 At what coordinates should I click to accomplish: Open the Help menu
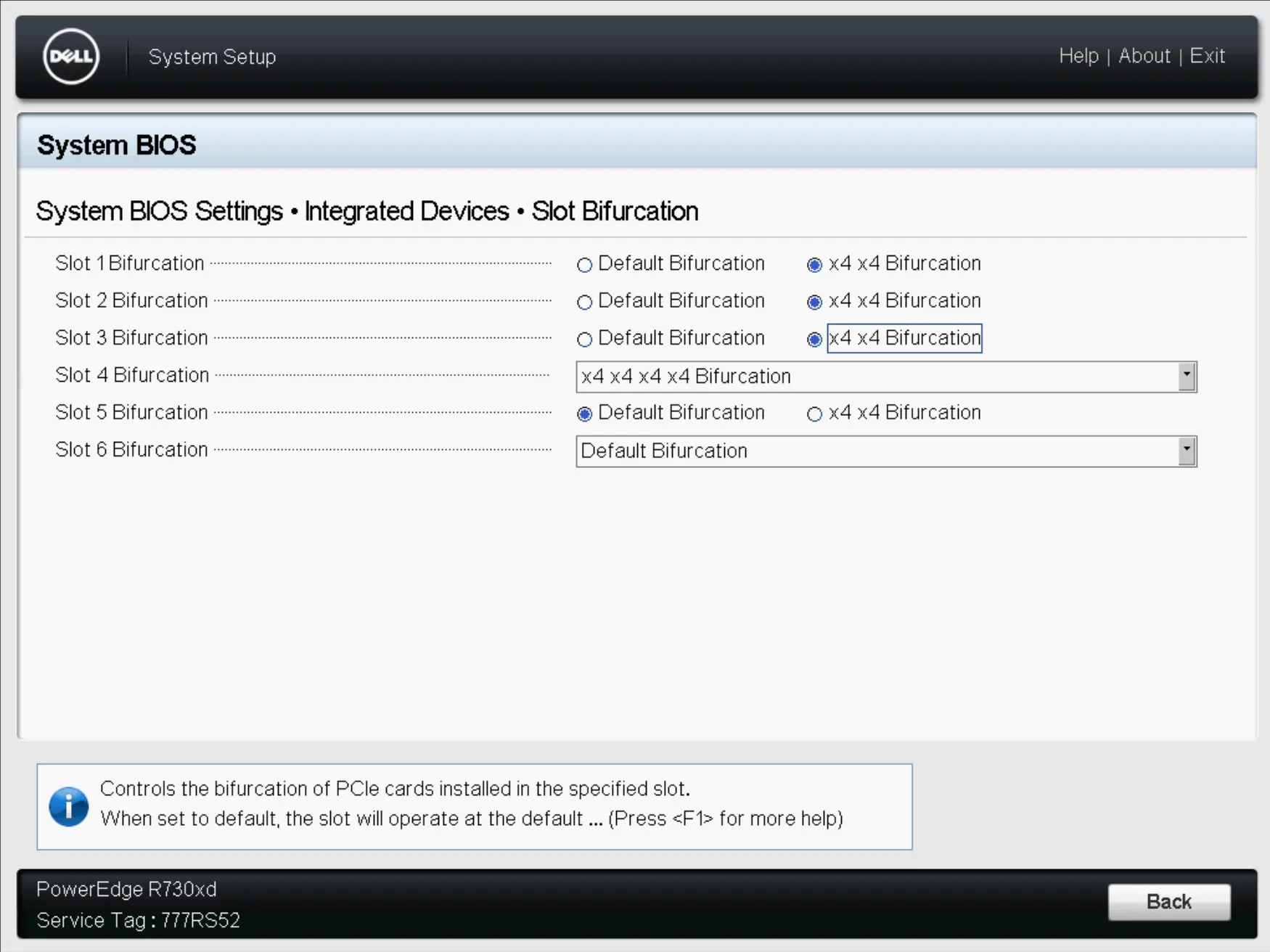(x=1078, y=56)
